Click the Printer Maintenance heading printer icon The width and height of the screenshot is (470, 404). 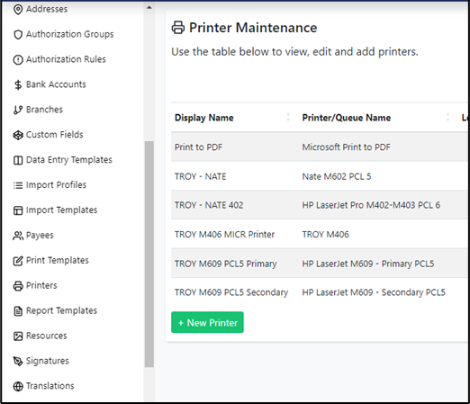(178, 28)
